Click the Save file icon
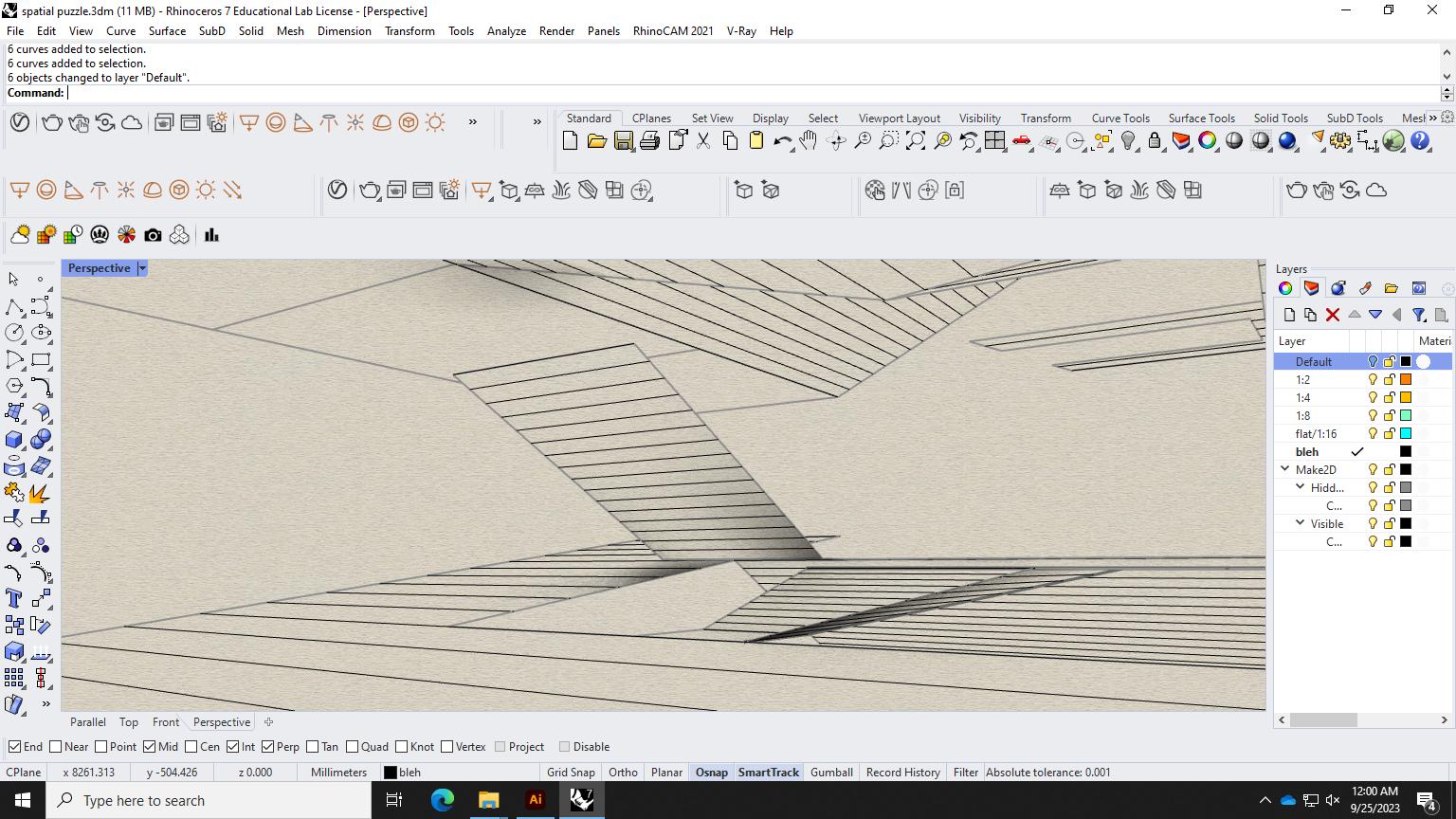 coord(623,141)
